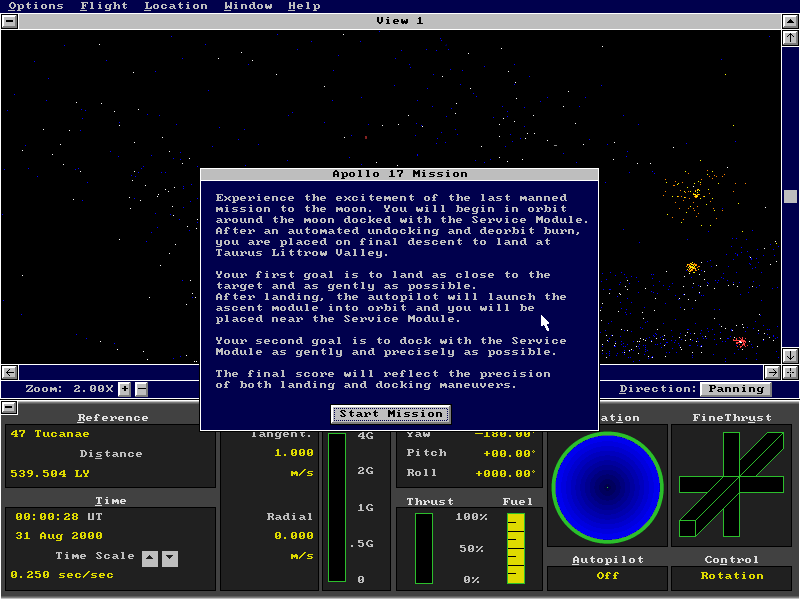Click the radial velocity 0.000 value
800x600 pixels.
(294, 536)
